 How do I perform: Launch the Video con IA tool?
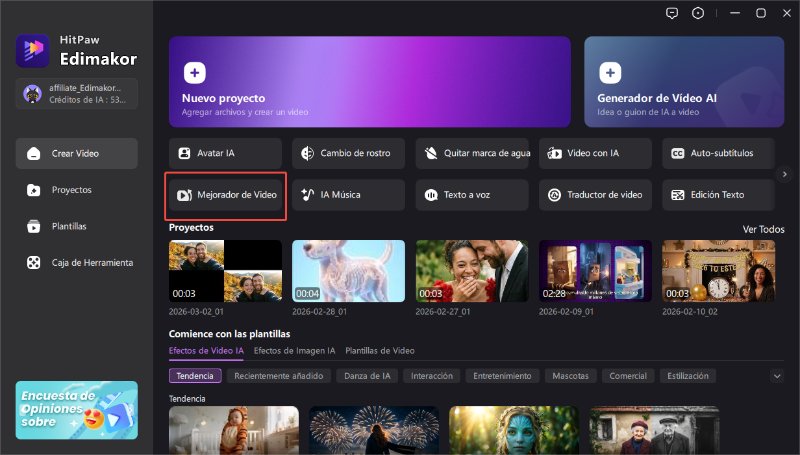595,153
